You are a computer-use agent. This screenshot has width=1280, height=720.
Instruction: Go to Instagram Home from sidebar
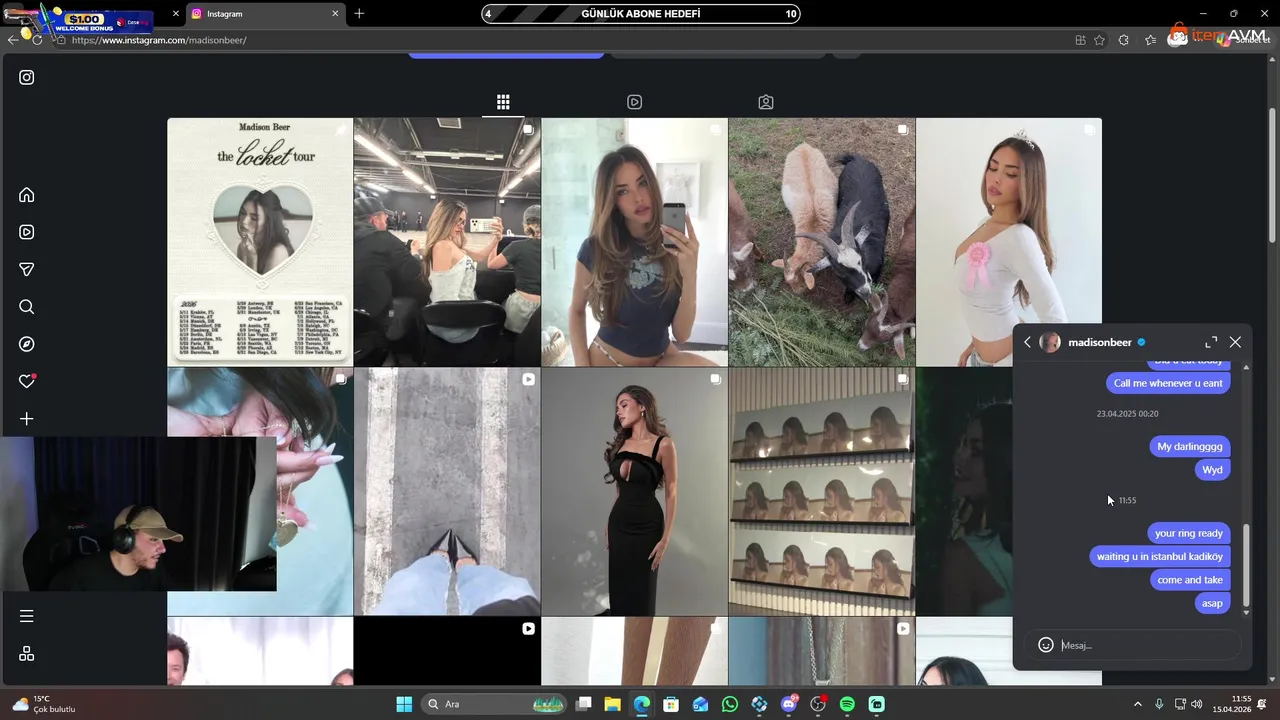point(27,195)
